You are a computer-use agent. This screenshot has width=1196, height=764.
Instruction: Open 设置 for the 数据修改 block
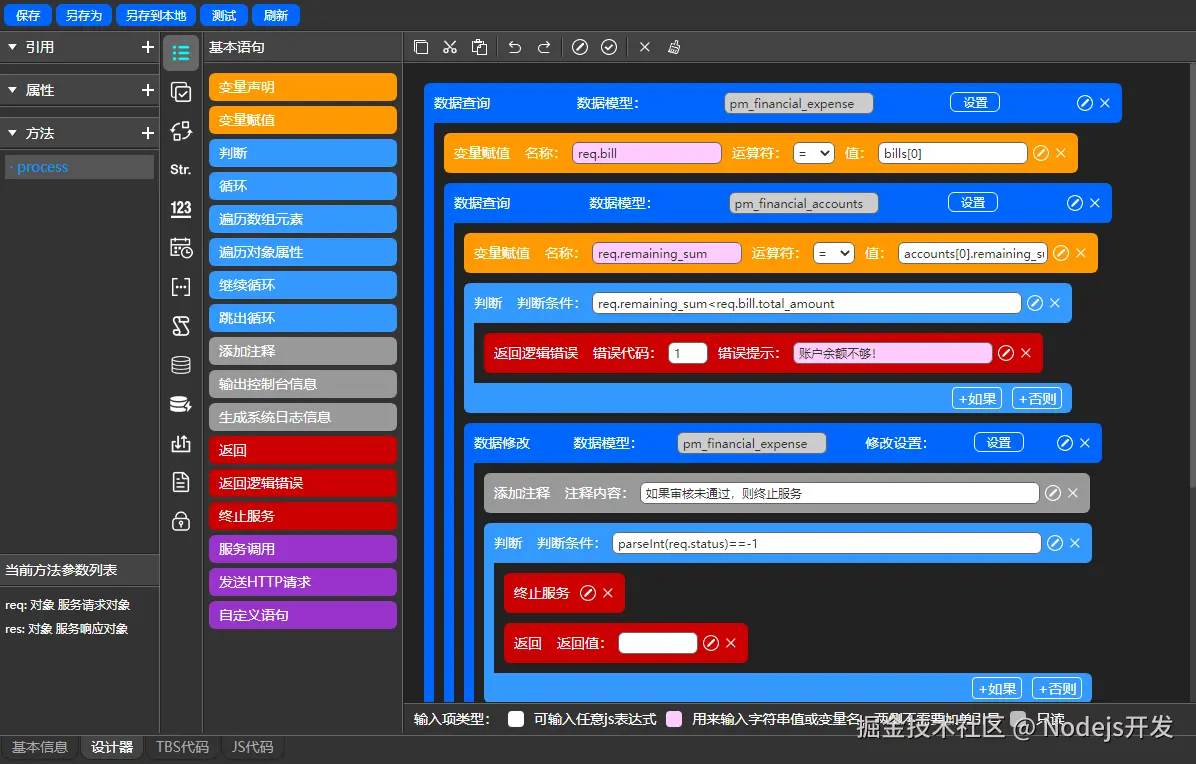click(998, 442)
